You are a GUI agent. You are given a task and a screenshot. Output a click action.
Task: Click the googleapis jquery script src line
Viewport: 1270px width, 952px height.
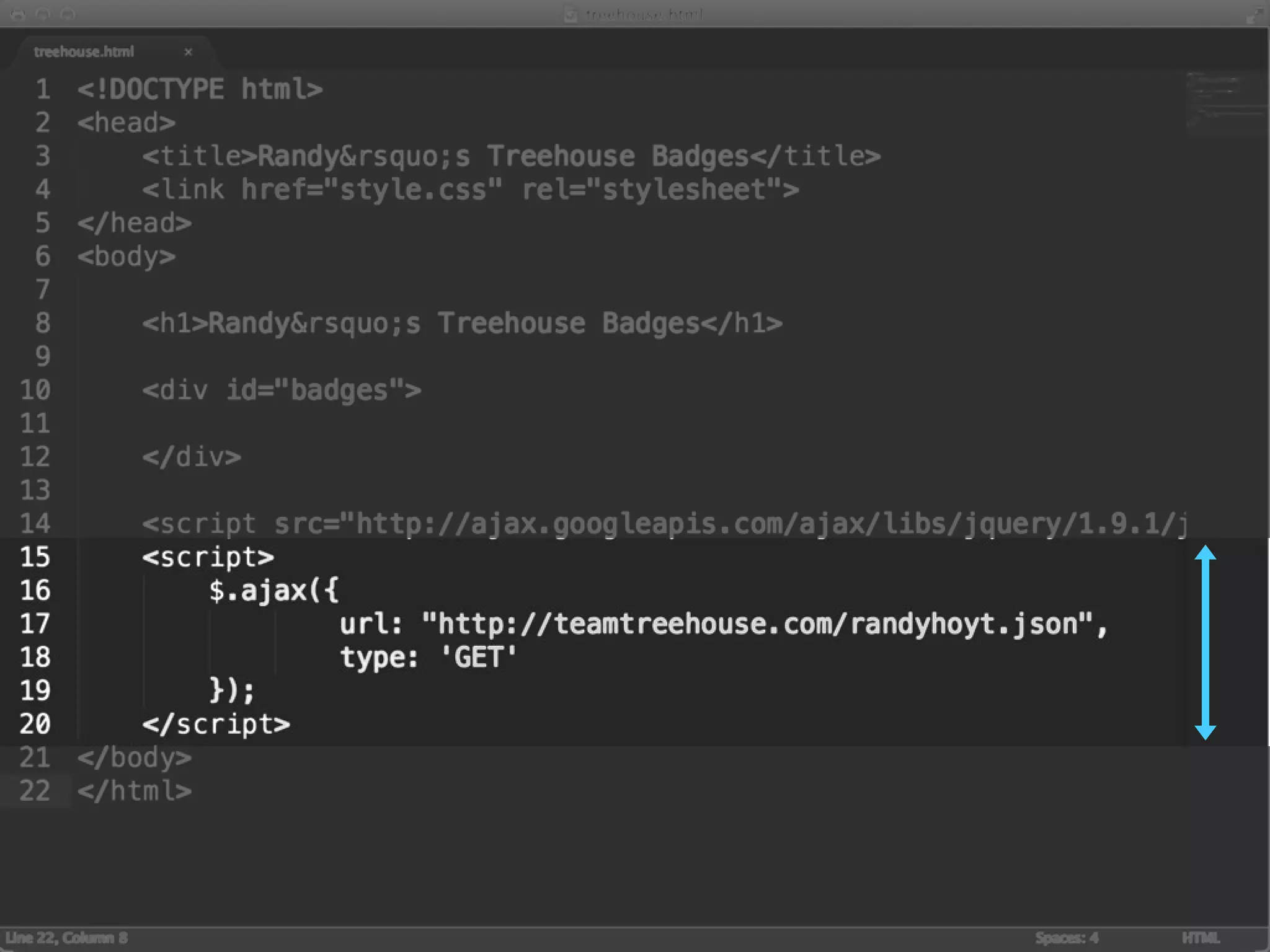[x=665, y=524]
